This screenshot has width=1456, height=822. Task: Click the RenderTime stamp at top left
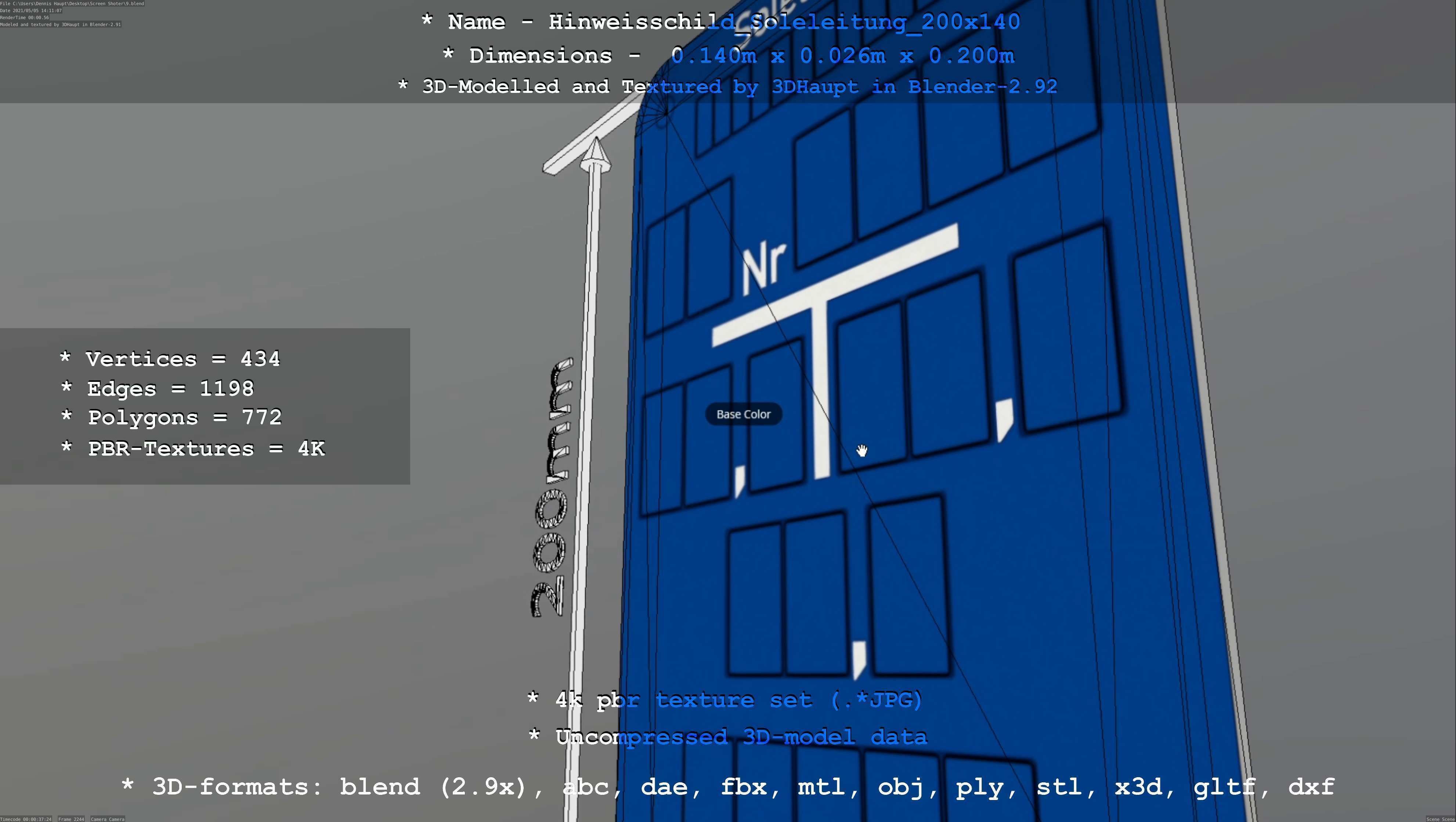point(24,18)
